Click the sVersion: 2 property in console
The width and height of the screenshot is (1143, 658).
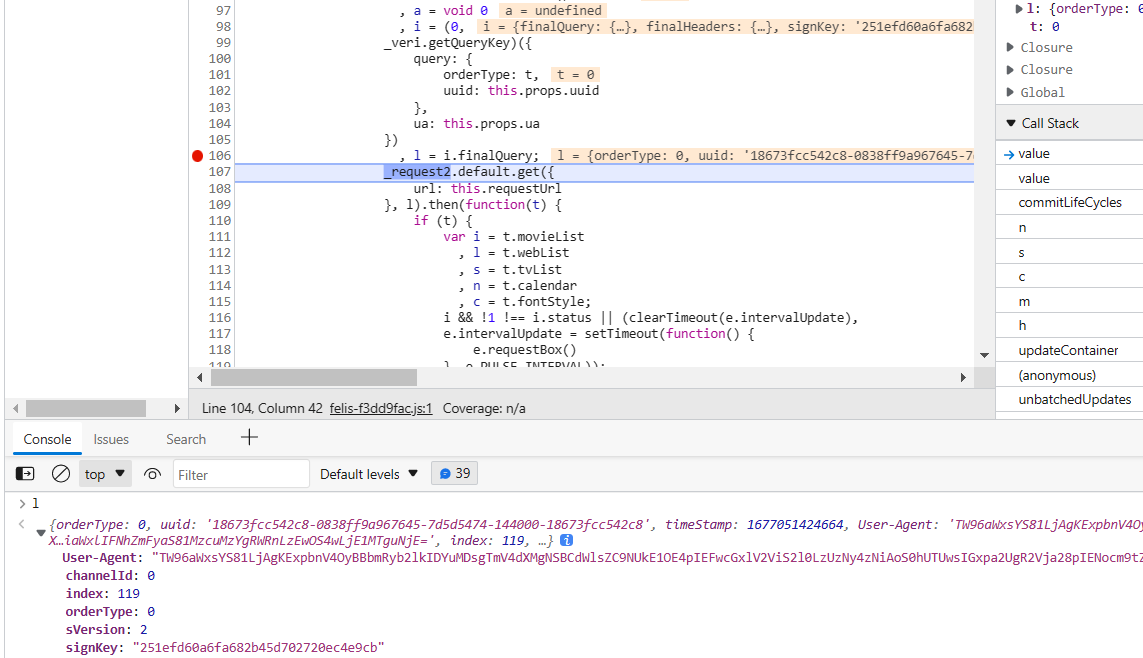point(106,630)
